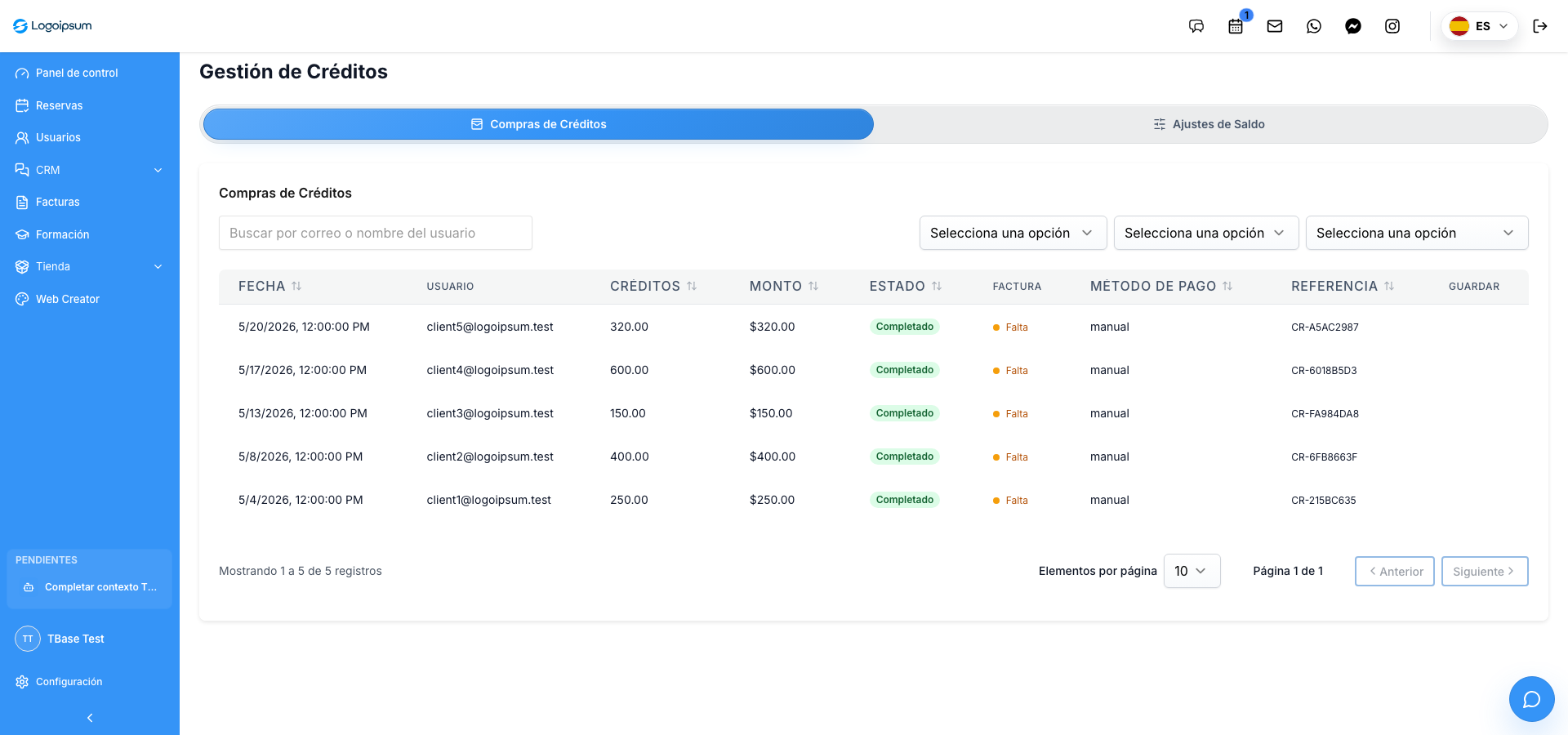Image resolution: width=1568 pixels, height=735 pixels.
Task: Click reference CR-6018B5D3
Action: coord(1324,370)
